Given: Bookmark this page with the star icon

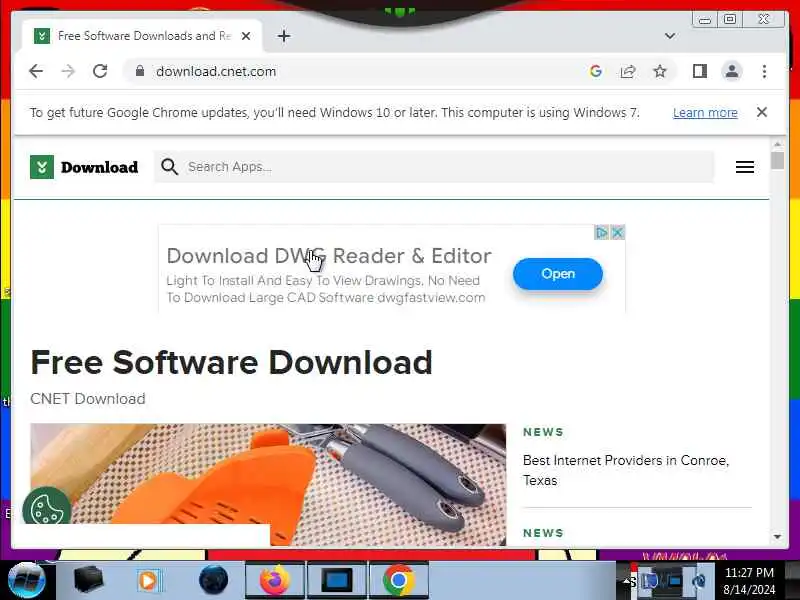Looking at the screenshot, I should [660, 71].
